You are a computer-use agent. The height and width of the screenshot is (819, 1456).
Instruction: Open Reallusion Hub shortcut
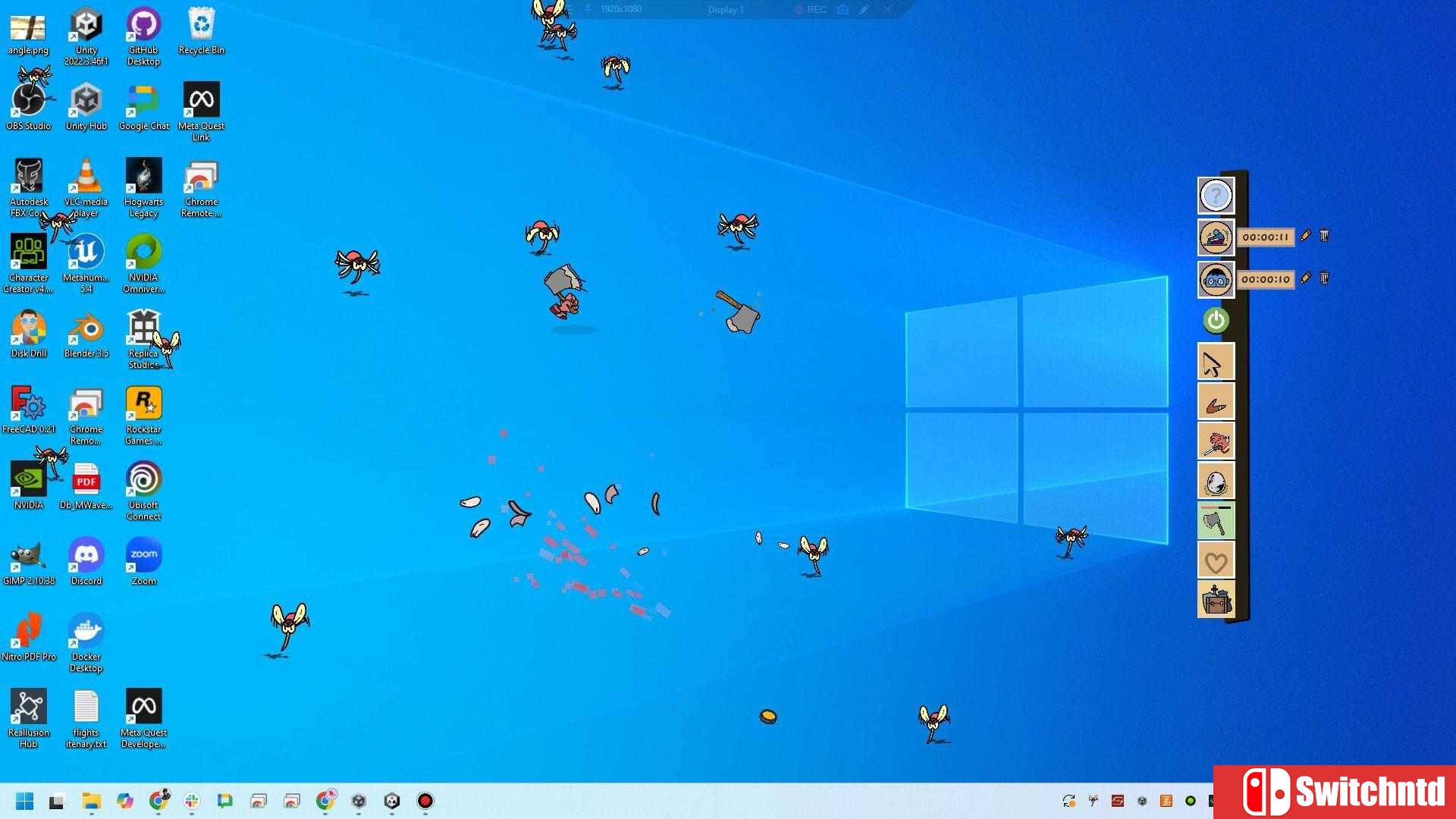click(x=28, y=718)
